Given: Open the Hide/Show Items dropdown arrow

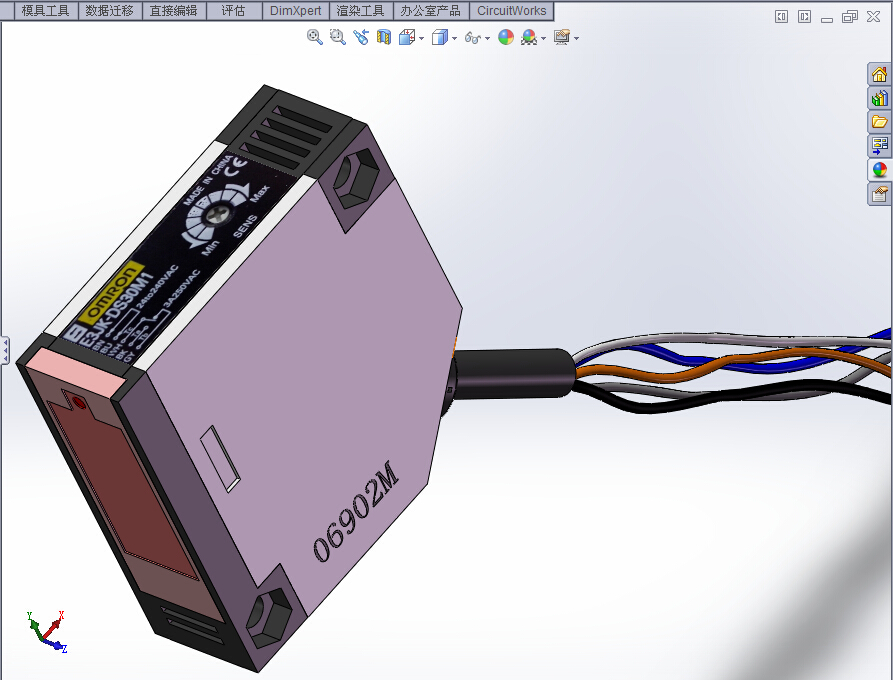Looking at the screenshot, I should [x=488, y=38].
